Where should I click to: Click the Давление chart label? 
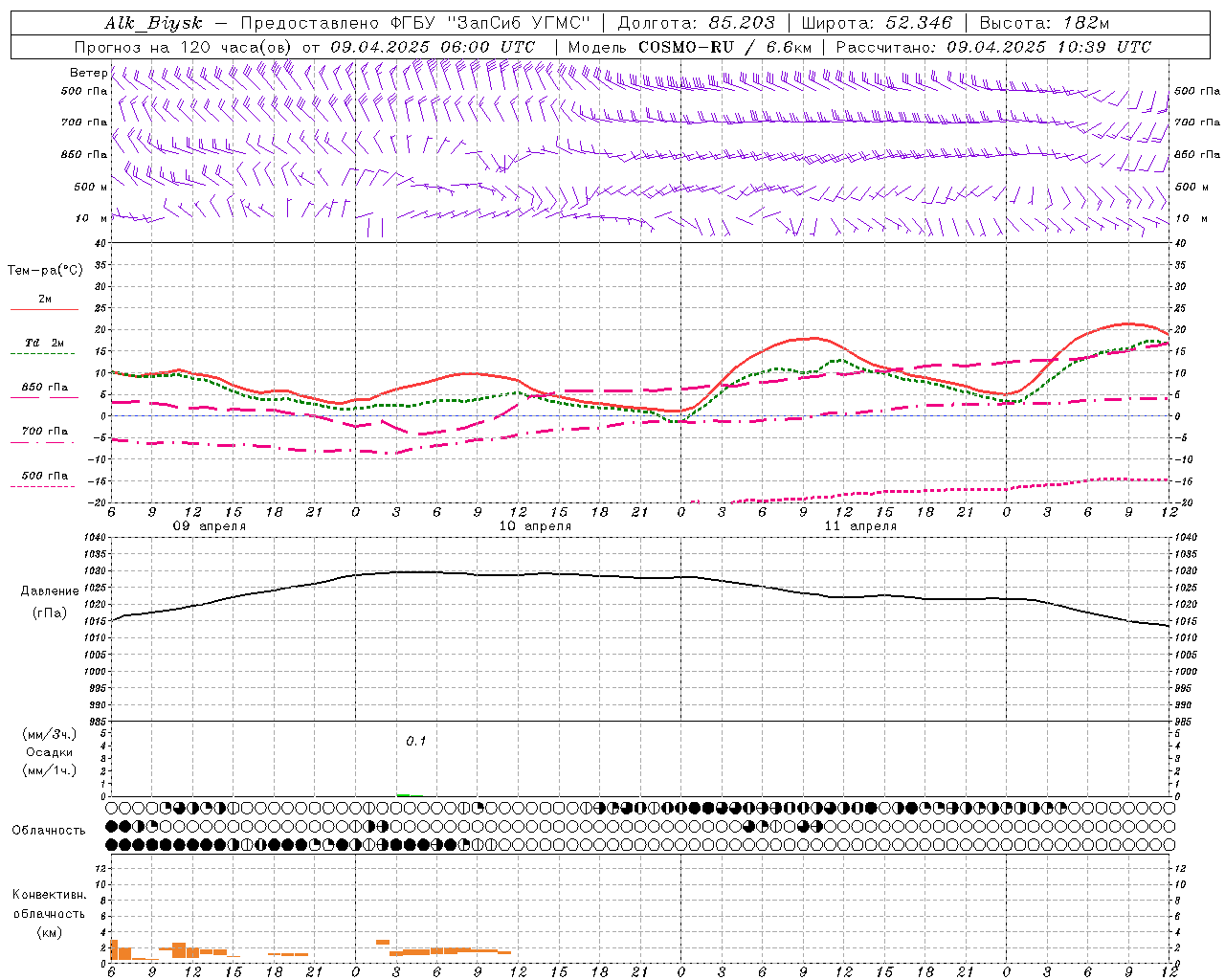pyautogui.click(x=50, y=591)
